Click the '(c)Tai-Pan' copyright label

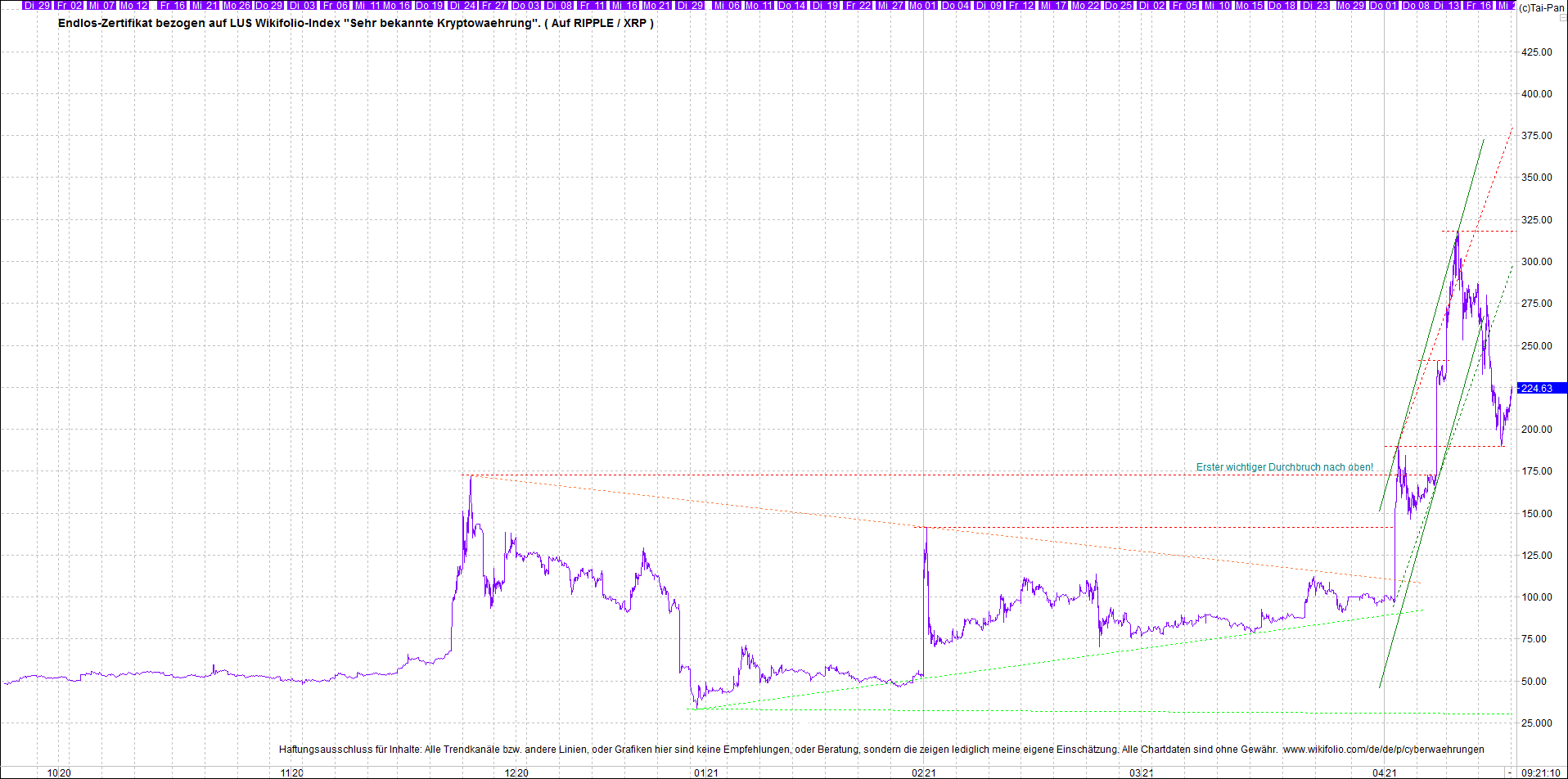coord(1541,7)
